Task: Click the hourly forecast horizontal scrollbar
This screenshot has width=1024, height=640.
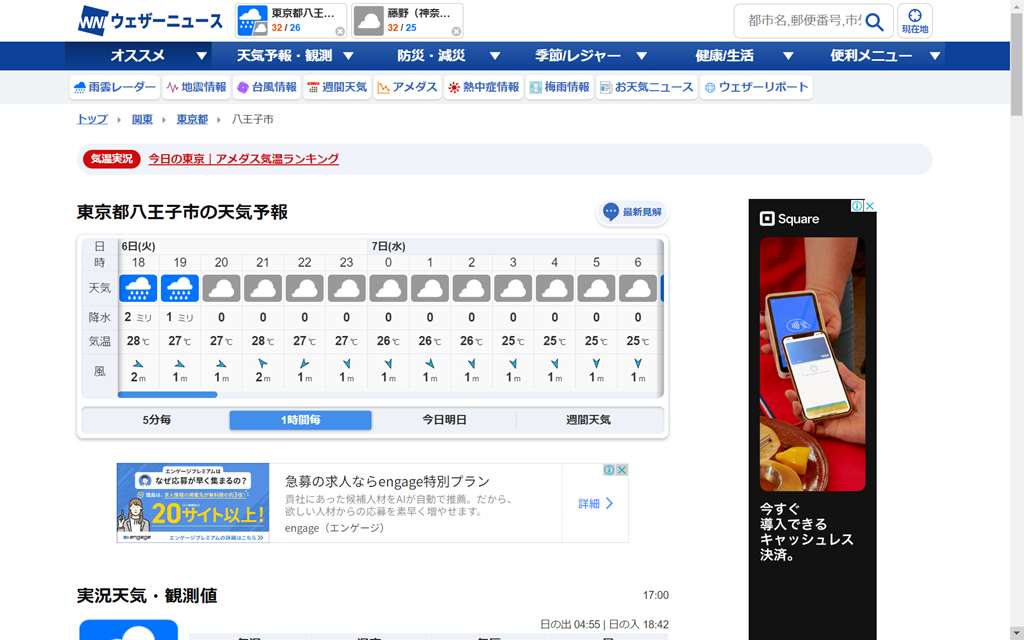Action: (x=167, y=395)
